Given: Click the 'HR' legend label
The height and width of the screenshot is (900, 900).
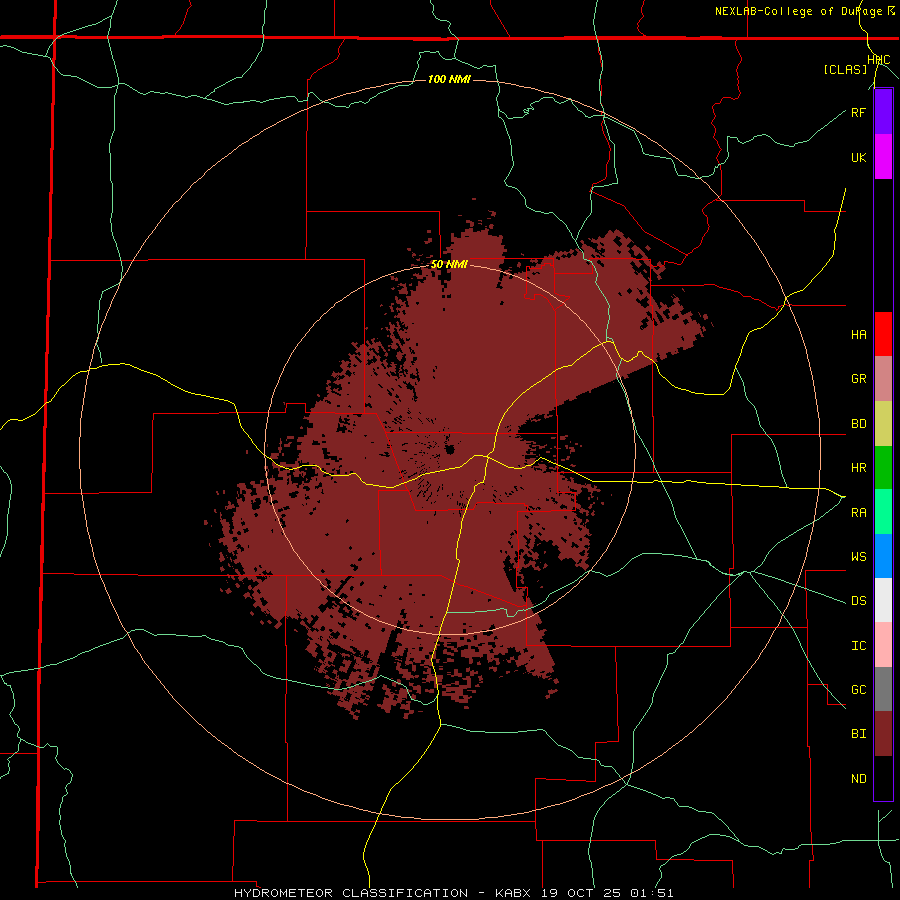Looking at the screenshot, I should pos(858,468).
